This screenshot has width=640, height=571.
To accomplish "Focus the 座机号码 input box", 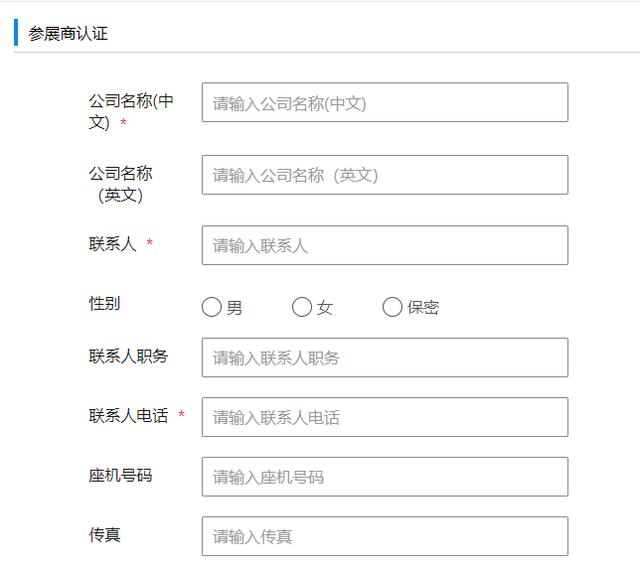I will click(385, 476).
